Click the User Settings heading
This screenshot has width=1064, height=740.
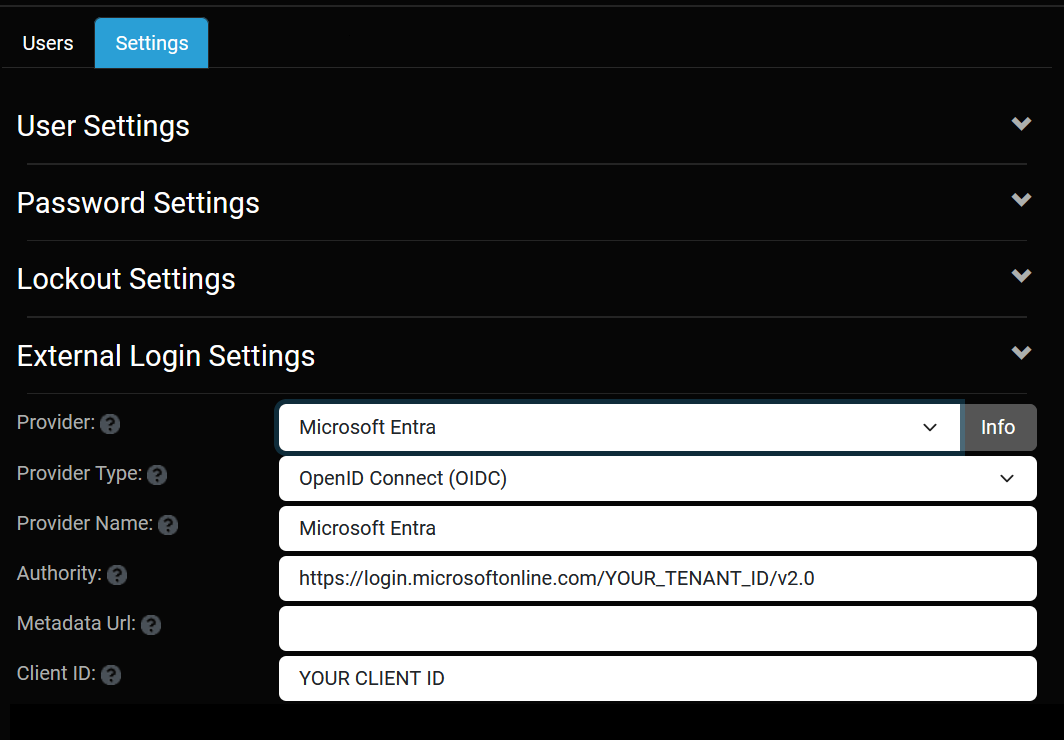(103, 126)
